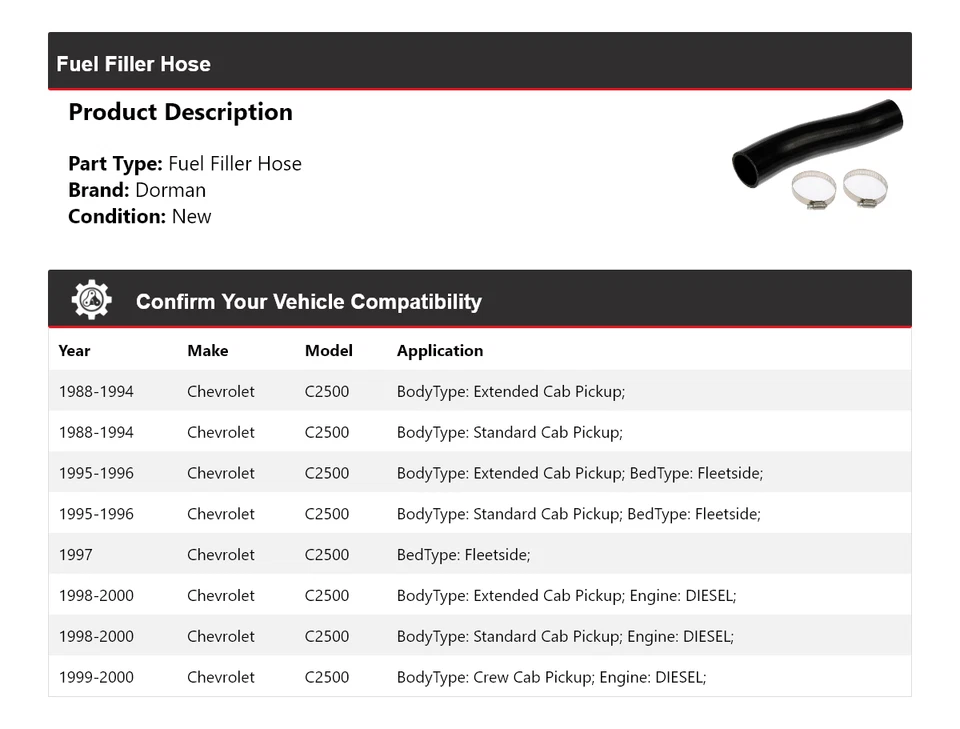Select the 1998-2000 Extended Cab DIESEL row

pos(479,596)
